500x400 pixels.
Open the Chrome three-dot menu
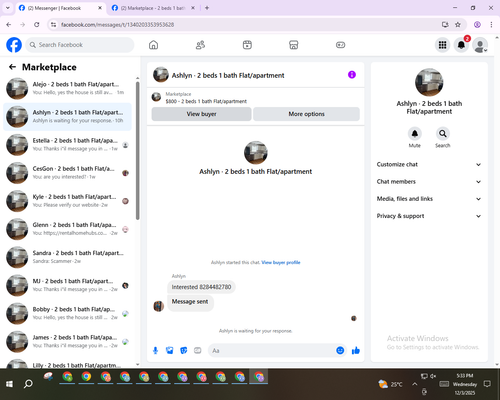[x=491, y=25]
